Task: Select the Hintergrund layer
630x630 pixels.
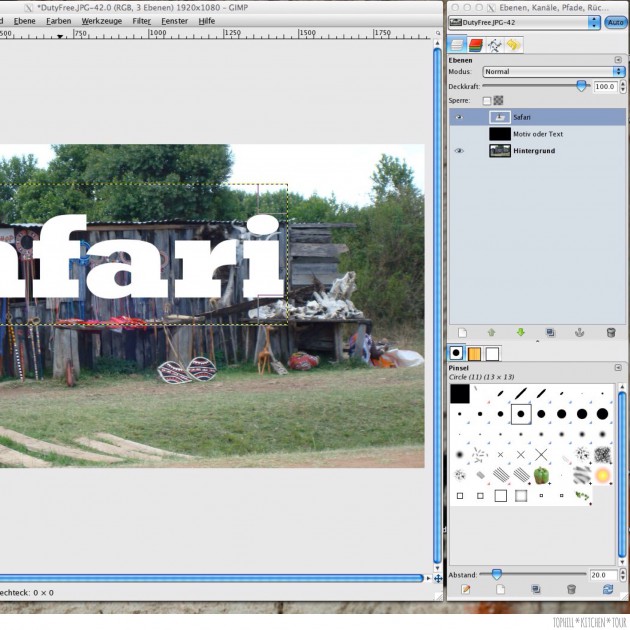Action: (537, 151)
